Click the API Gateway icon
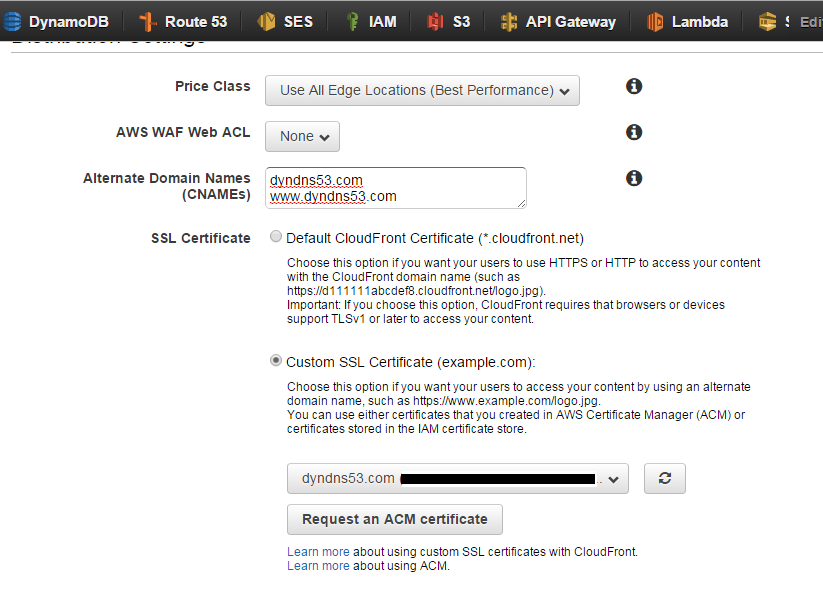 pos(509,21)
